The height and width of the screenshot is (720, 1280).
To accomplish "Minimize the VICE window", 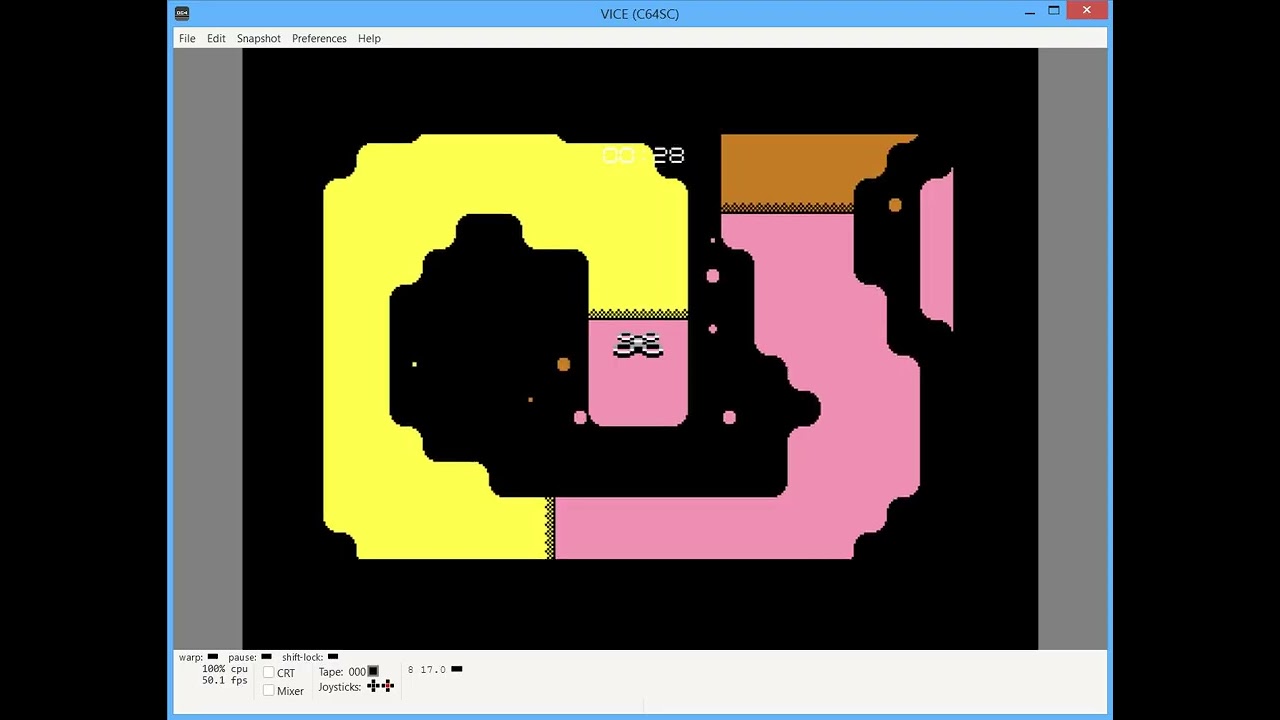I will pos(1030,12).
